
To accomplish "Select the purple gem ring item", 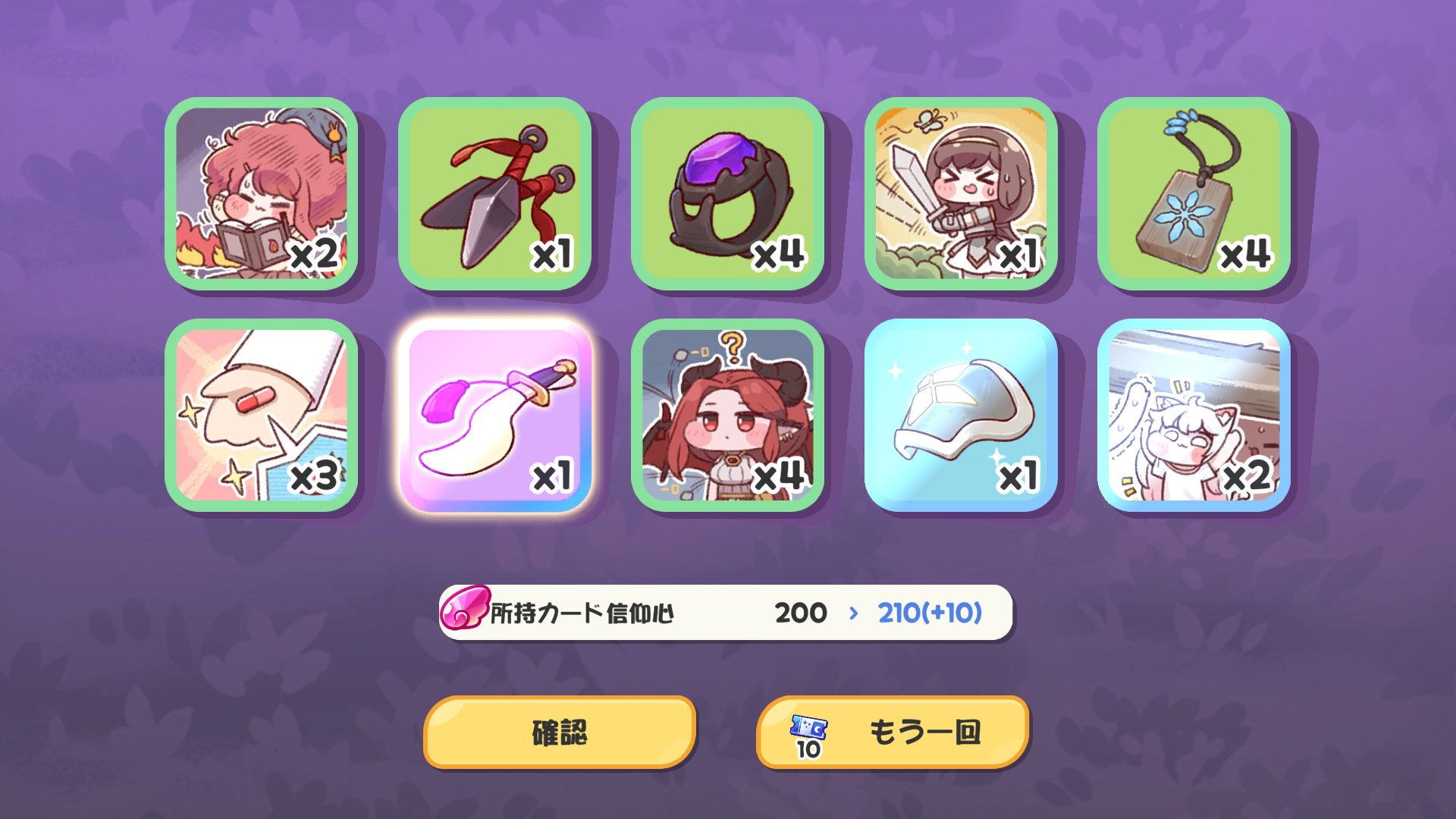I will (728, 193).
